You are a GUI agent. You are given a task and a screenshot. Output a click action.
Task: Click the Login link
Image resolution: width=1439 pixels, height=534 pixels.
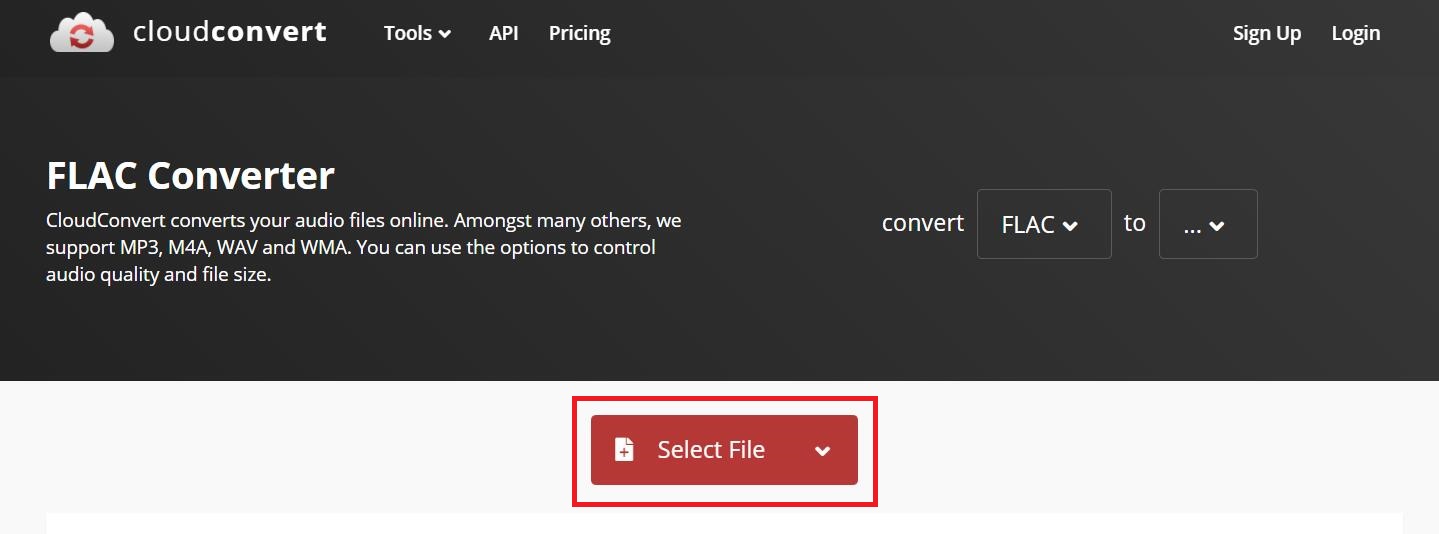coord(1355,33)
